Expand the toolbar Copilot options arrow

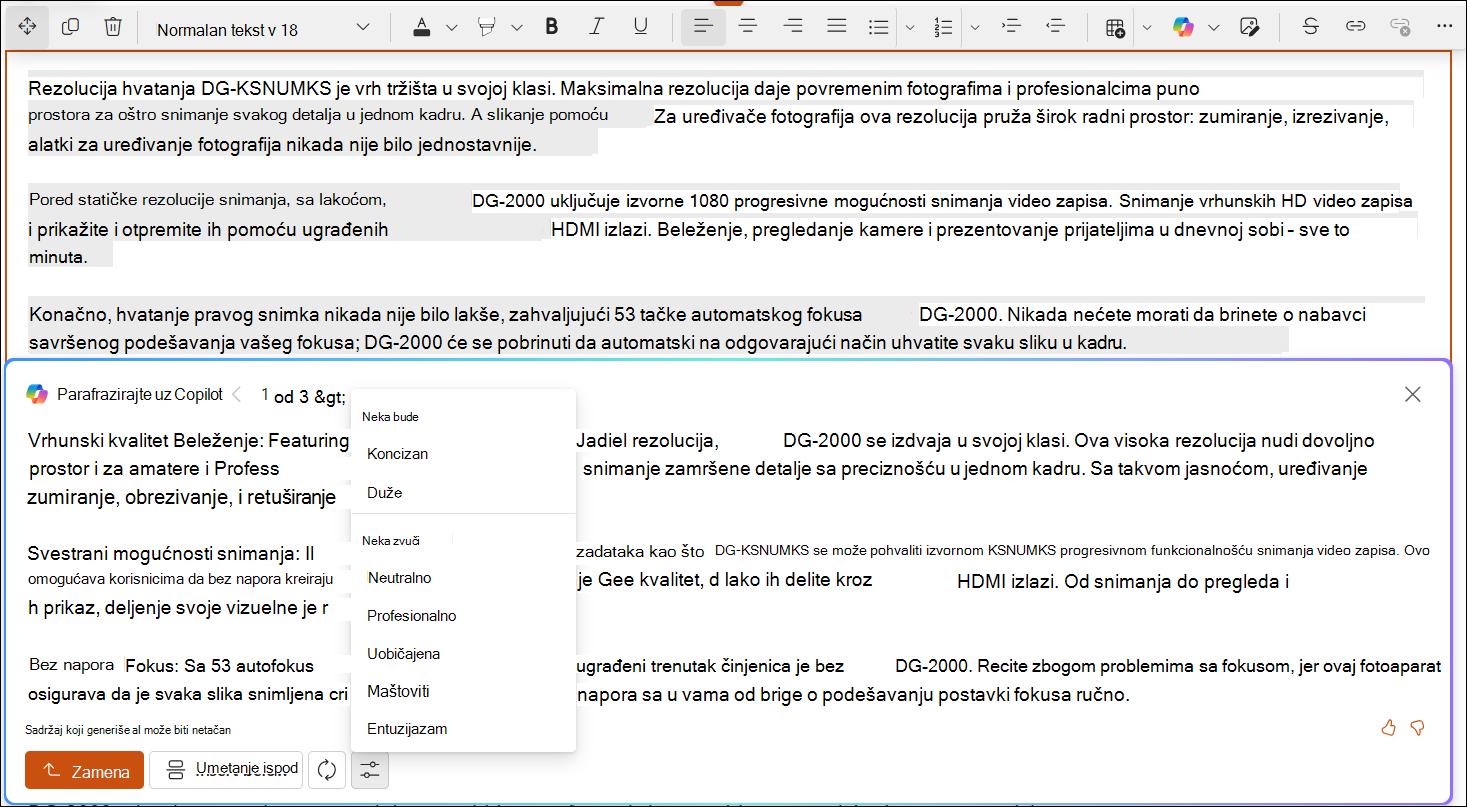pos(1213,27)
